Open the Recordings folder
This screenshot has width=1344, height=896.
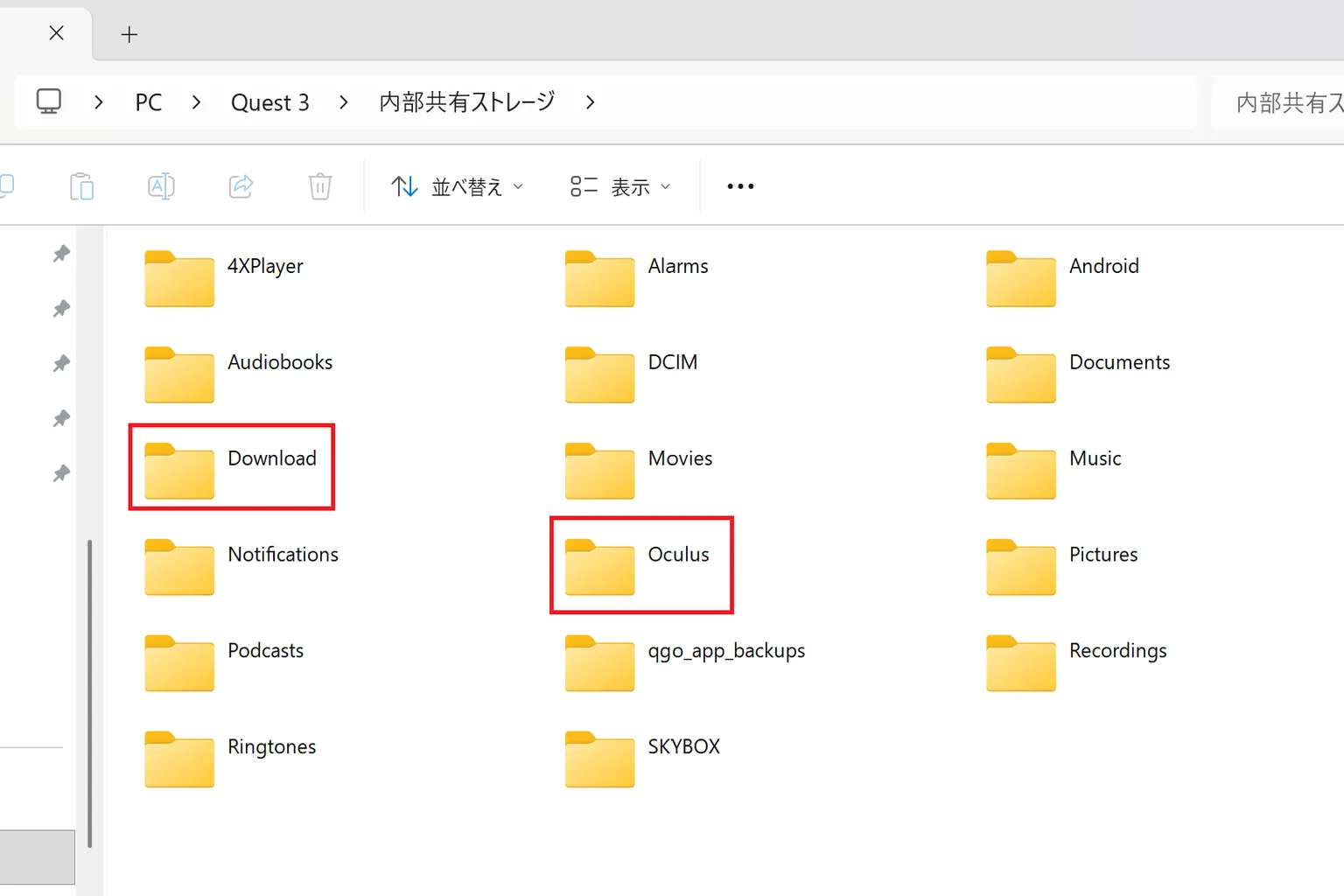point(1076,663)
